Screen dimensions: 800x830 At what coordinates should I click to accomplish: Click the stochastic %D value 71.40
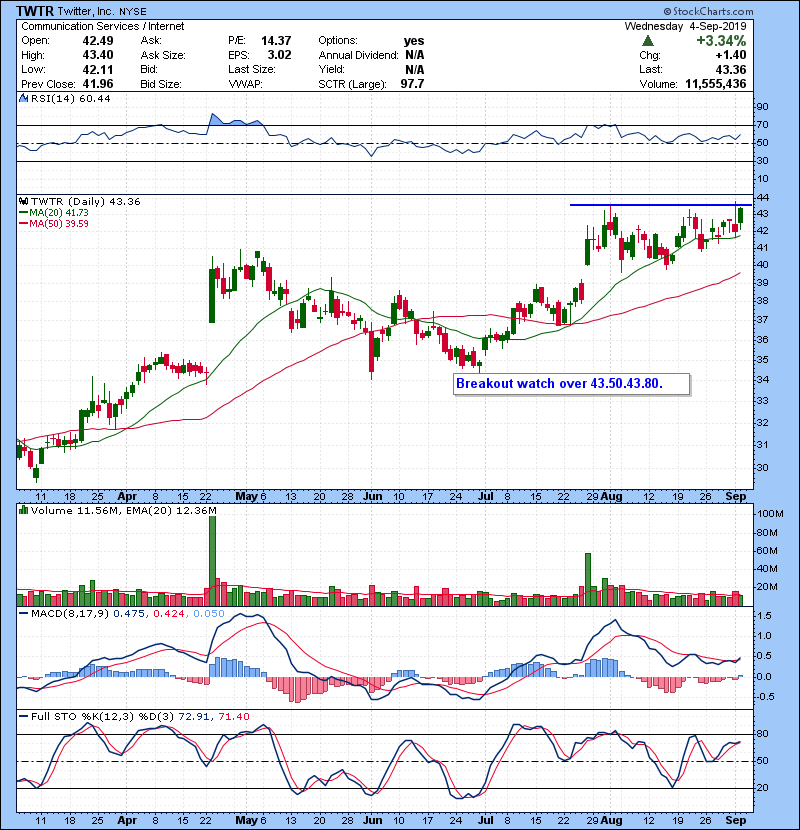(x=233, y=717)
